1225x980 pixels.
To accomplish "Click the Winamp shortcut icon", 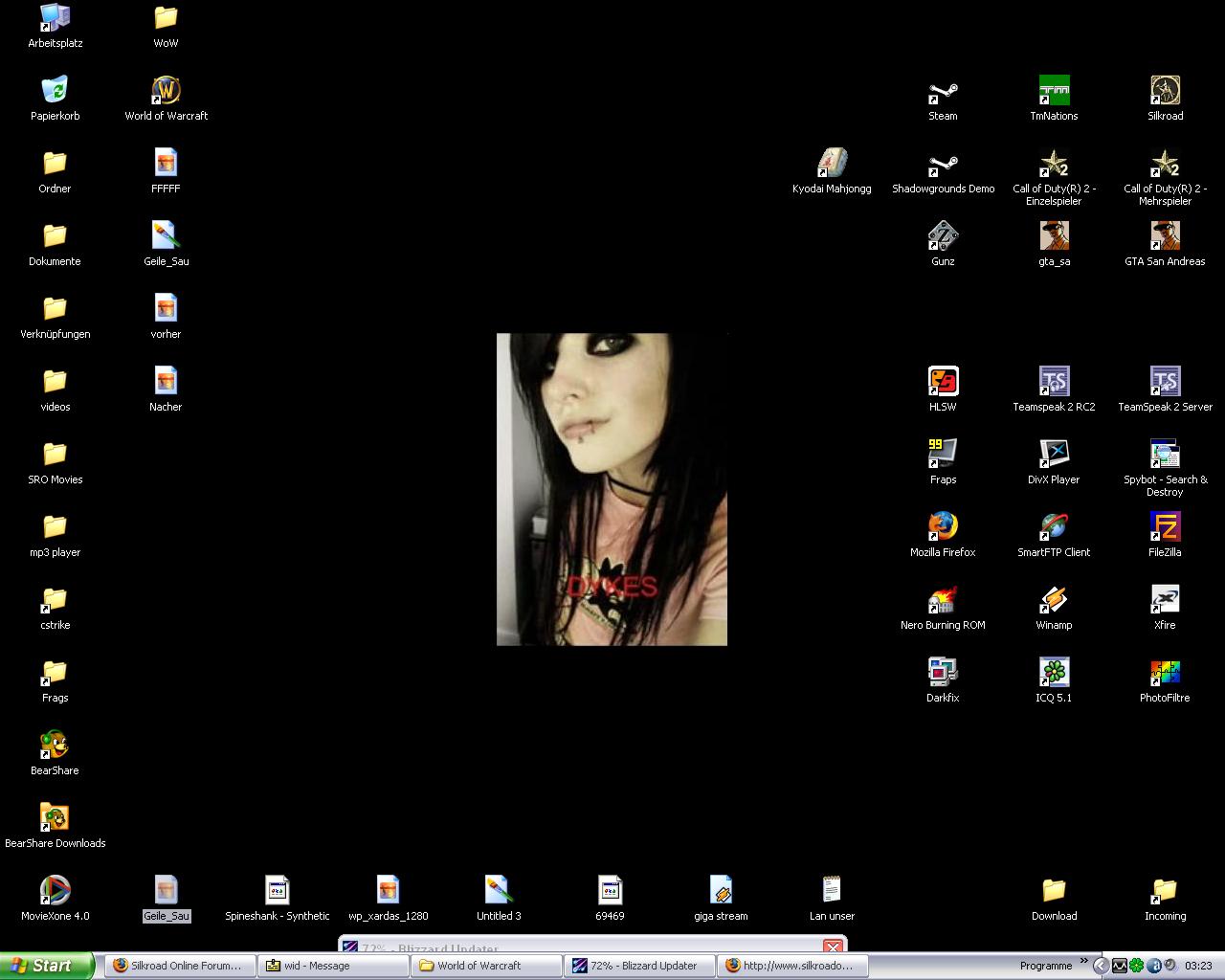I will (1054, 601).
